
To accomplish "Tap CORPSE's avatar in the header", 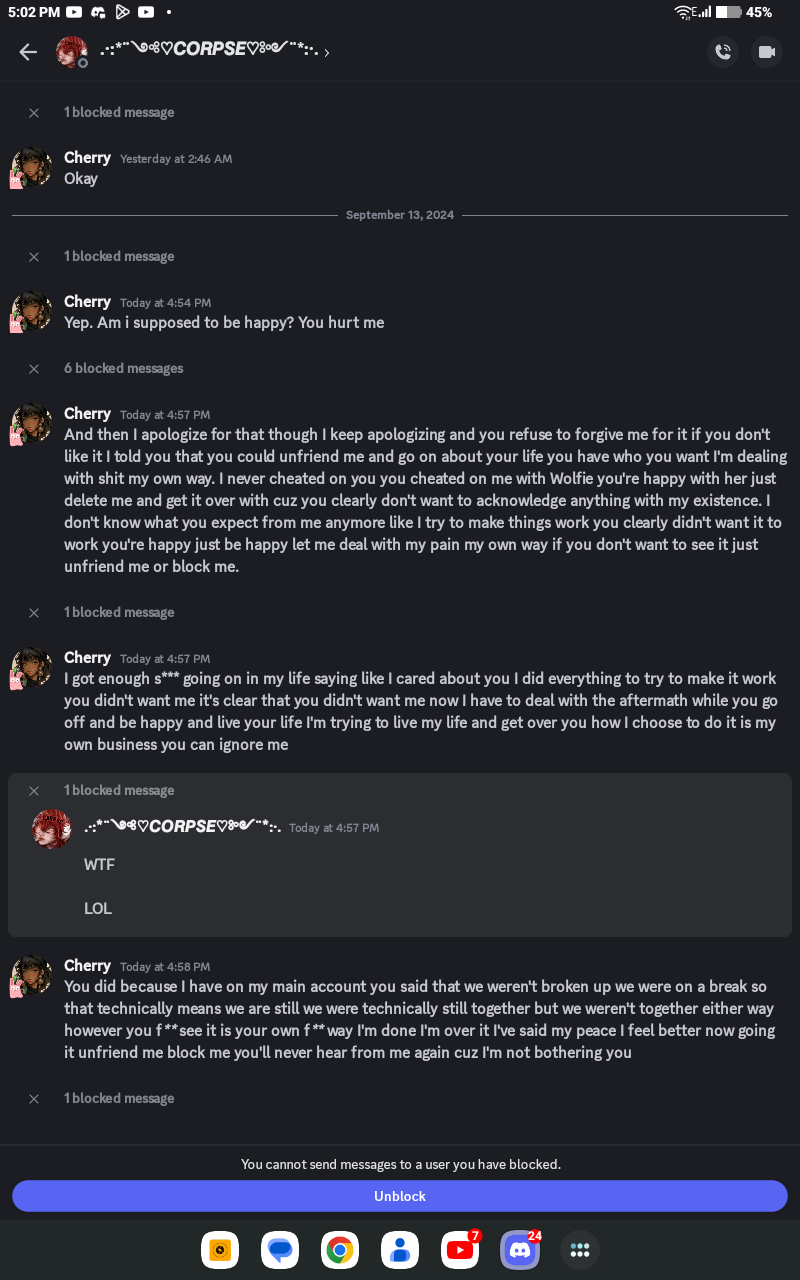I will coord(71,52).
